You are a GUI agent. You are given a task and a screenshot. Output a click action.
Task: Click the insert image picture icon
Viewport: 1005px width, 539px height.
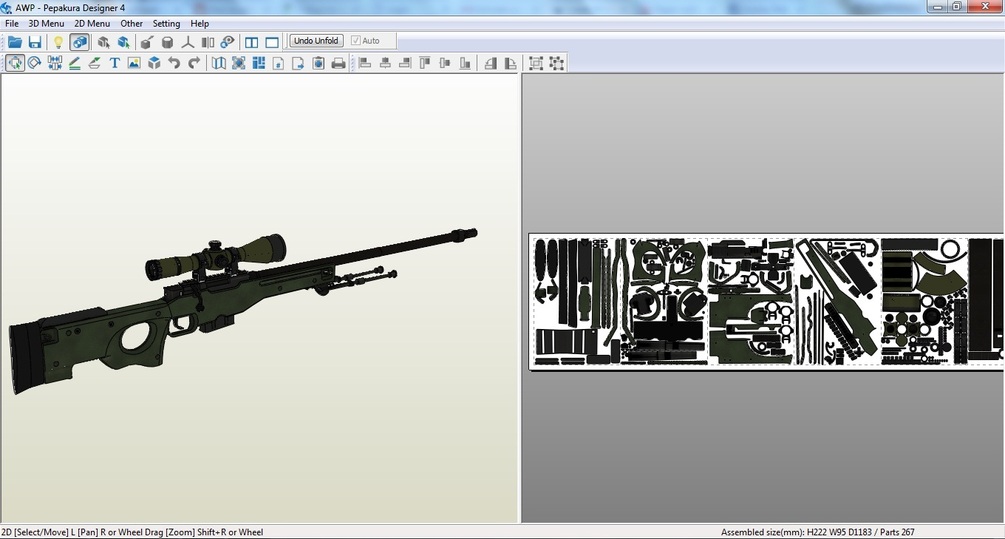point(134,63)
